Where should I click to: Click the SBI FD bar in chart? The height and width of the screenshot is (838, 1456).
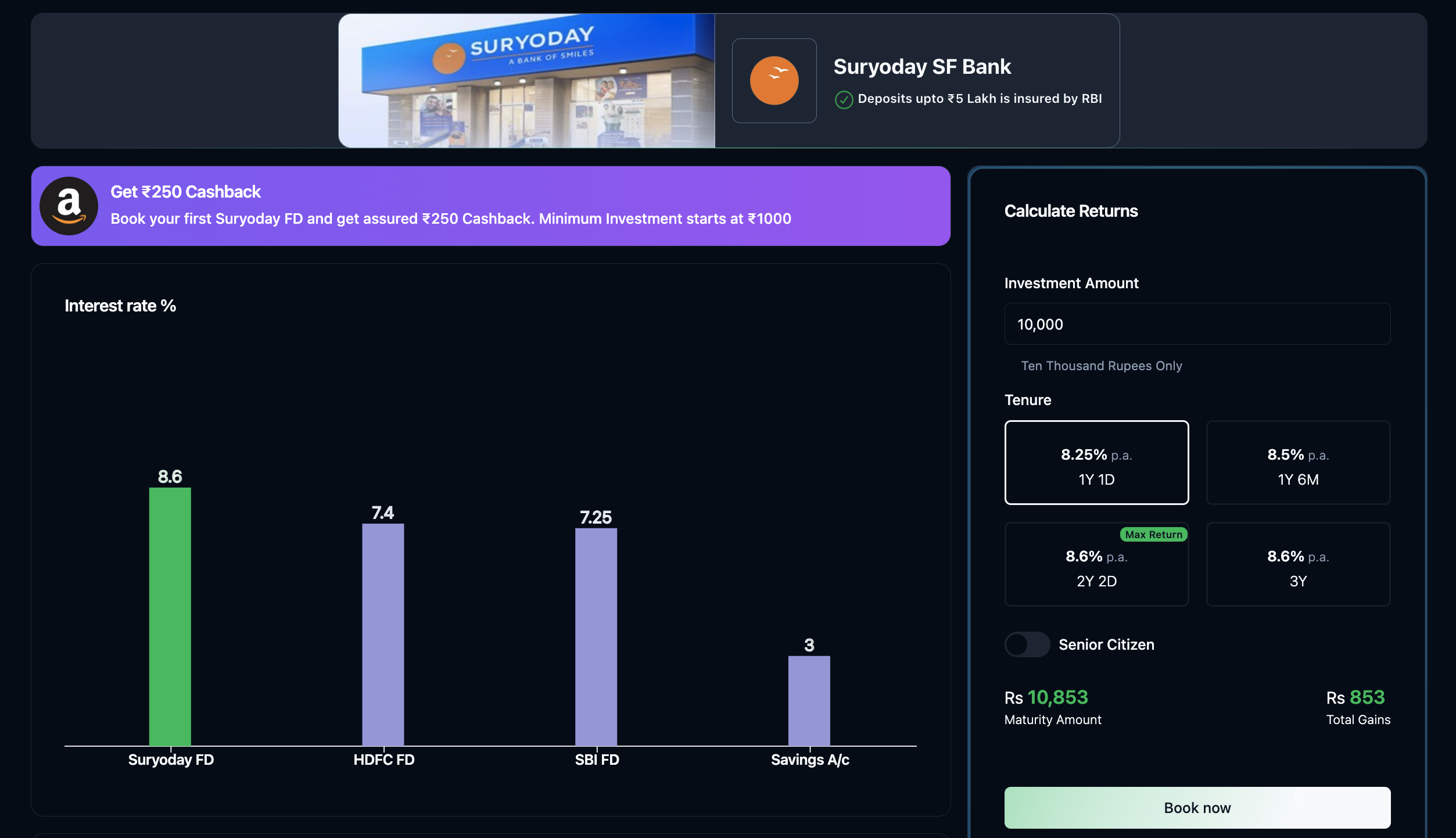[x=596, y=637]
